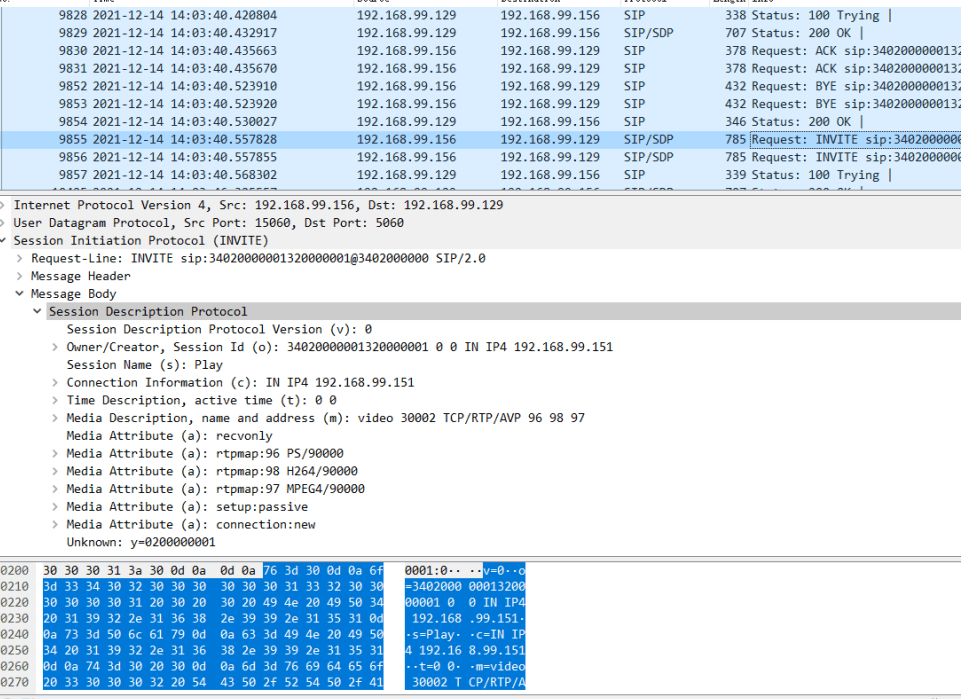The image size is (961, 699).
Task: Expand the Request-Line INVITE entry
Action: click(x=21, y=258)
